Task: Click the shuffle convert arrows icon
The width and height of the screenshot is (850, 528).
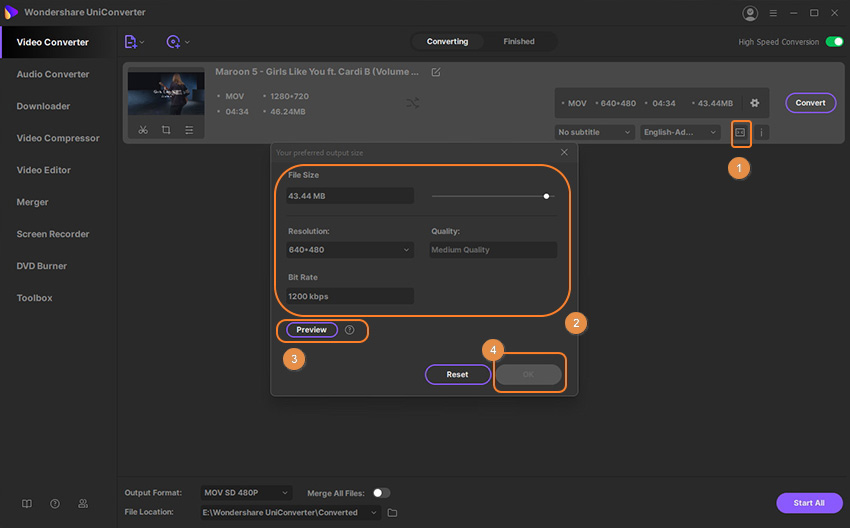Action: pos(413,103)
